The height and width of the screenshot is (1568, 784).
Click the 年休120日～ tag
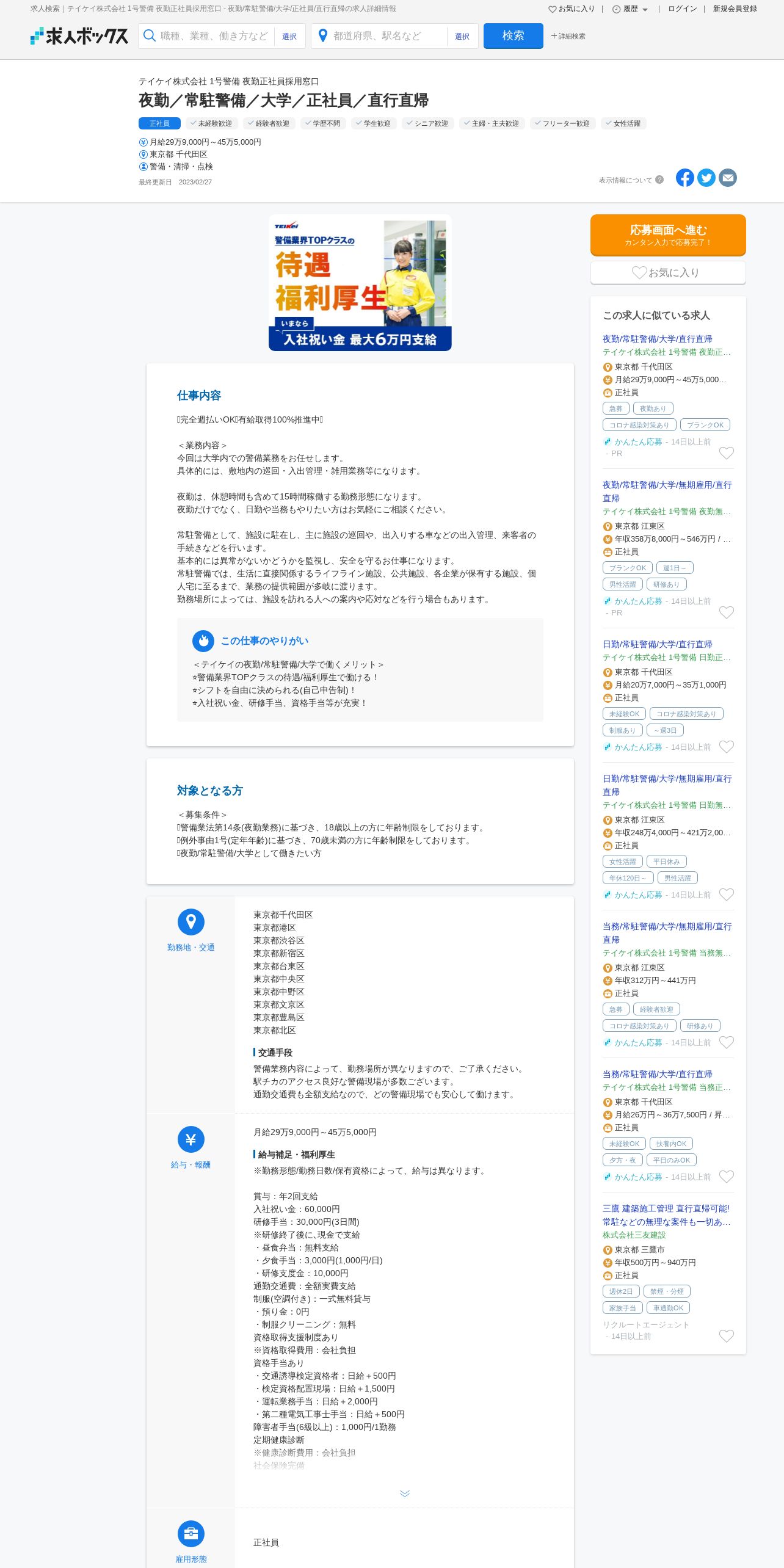(628, 878)
